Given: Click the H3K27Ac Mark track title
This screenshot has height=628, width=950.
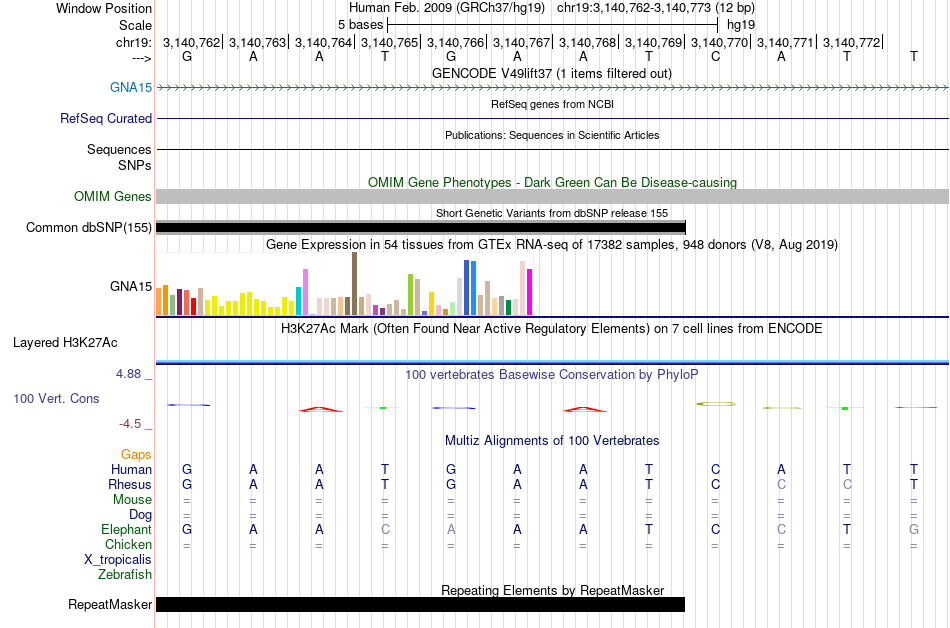Looking at the screenshot, I should (552, 329).
